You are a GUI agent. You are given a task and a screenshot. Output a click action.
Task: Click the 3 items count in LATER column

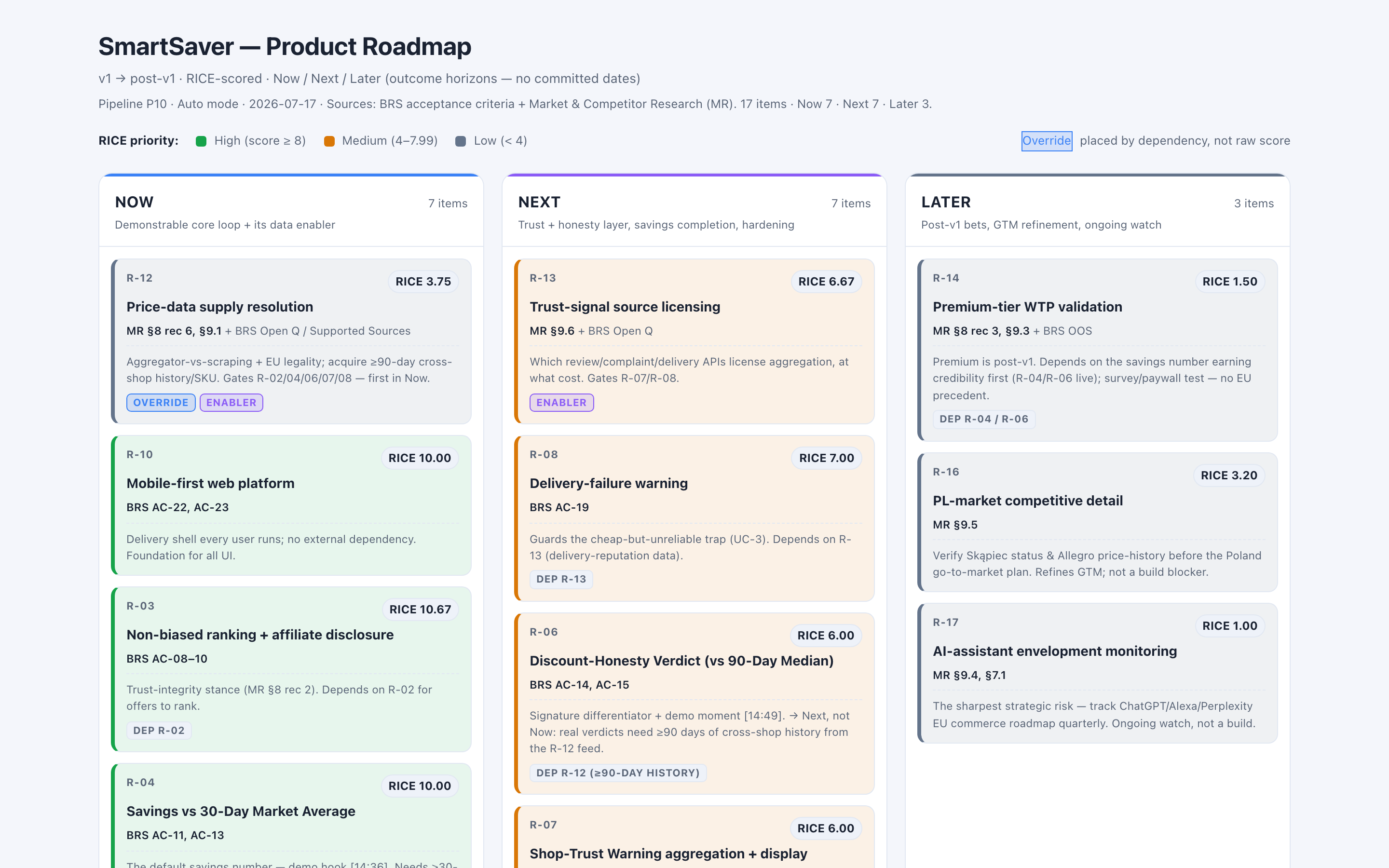1253,203
